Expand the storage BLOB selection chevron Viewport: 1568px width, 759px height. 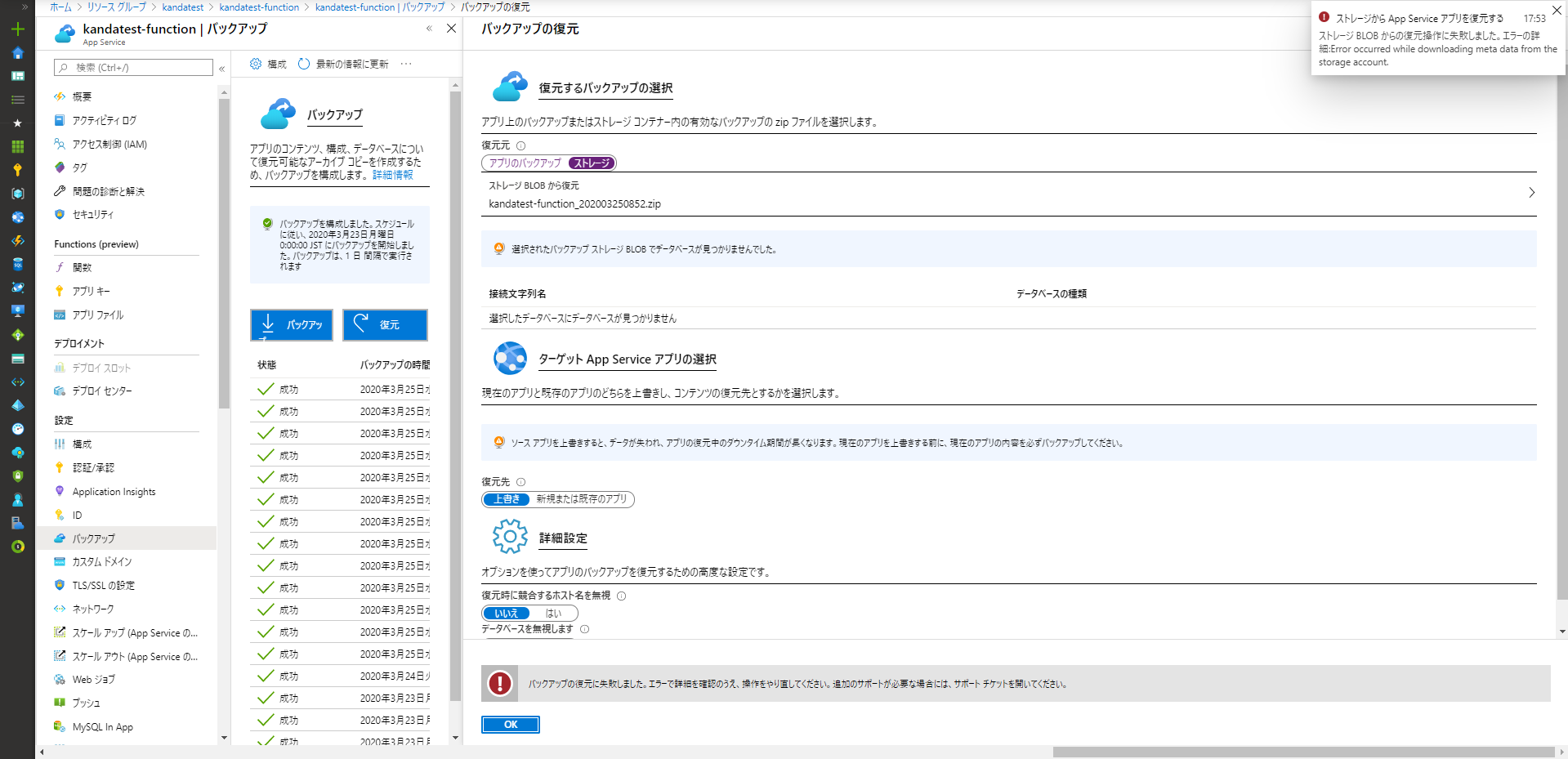pyautogui.click(x=1531, y=193)
